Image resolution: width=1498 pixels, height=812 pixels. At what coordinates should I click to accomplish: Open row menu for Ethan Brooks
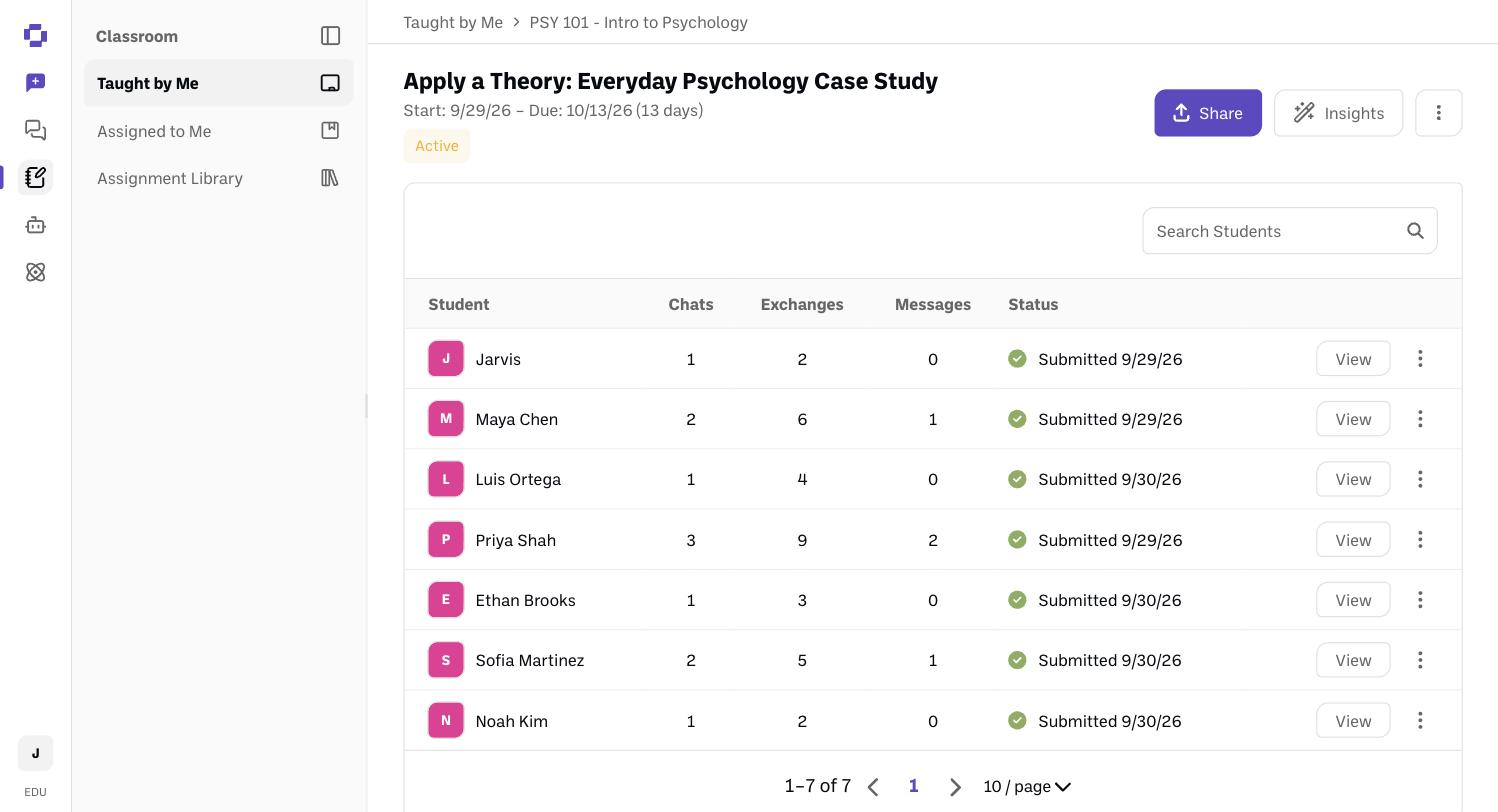click(1420, 600)
